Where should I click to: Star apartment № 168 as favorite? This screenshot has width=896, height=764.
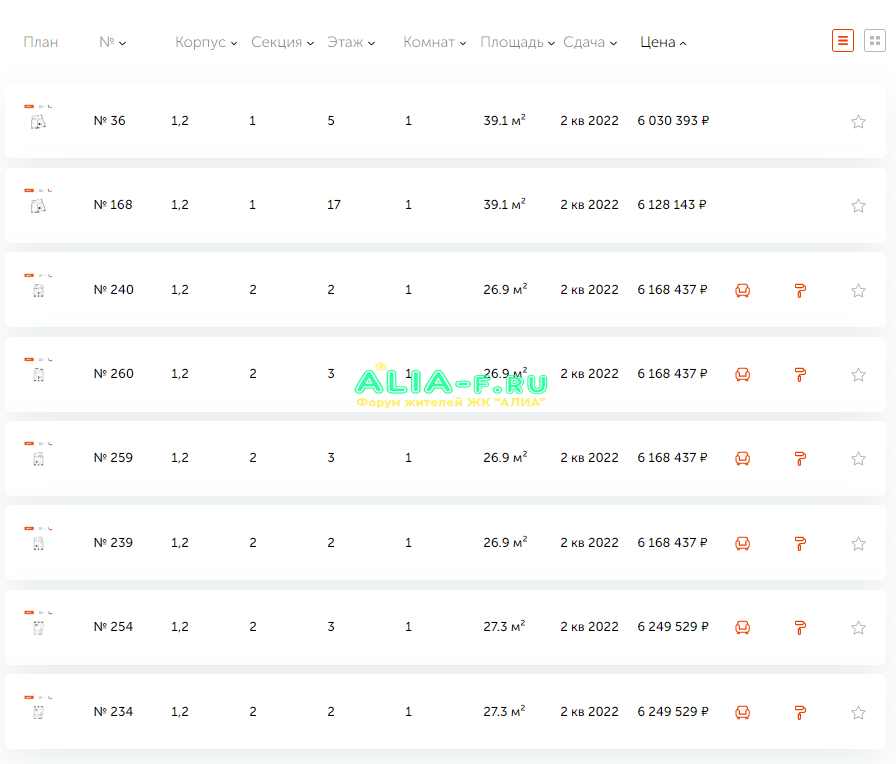(x=858, y=205)
